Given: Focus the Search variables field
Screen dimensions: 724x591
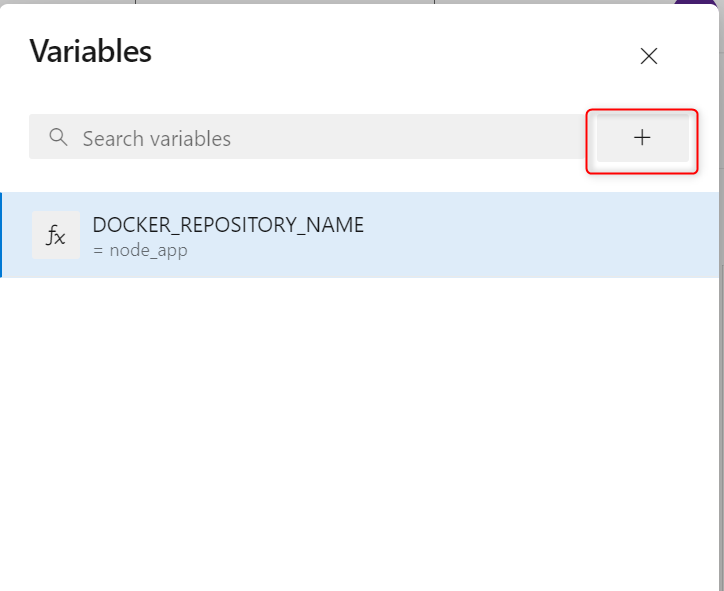Looking at the screenshot, I should point(307,137).
